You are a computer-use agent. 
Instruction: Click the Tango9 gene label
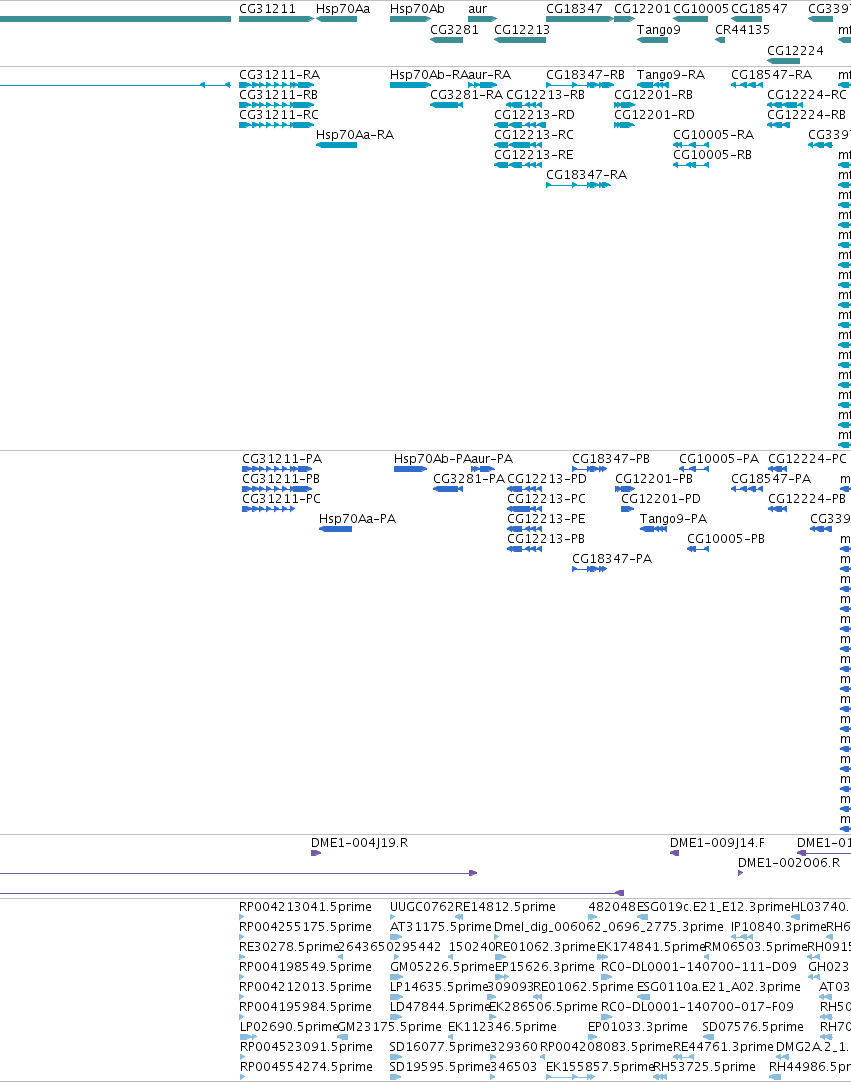click(658, 30)
